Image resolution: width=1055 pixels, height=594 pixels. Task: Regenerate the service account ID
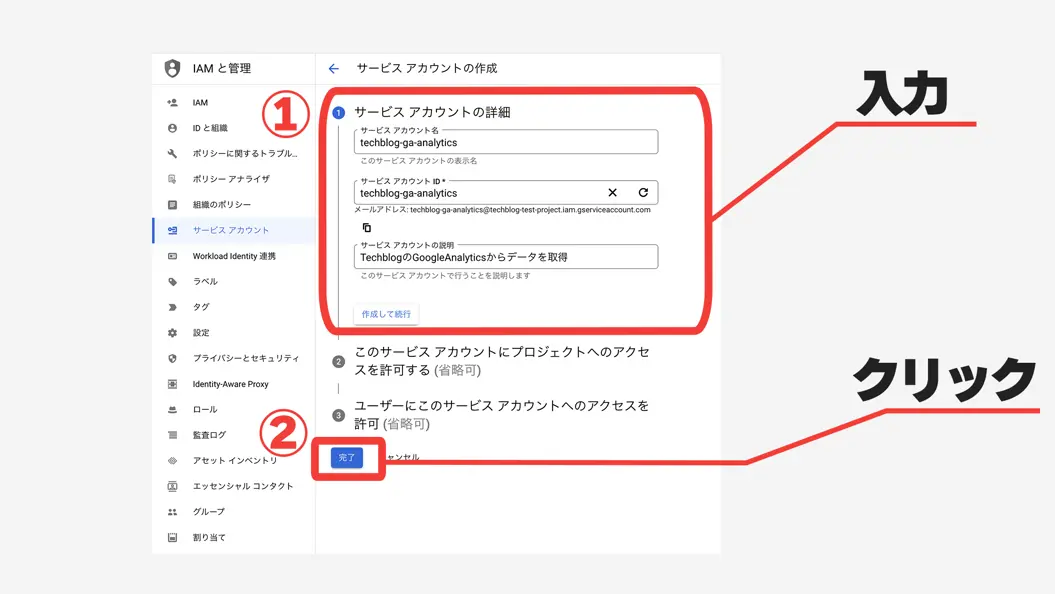(643, 192)
